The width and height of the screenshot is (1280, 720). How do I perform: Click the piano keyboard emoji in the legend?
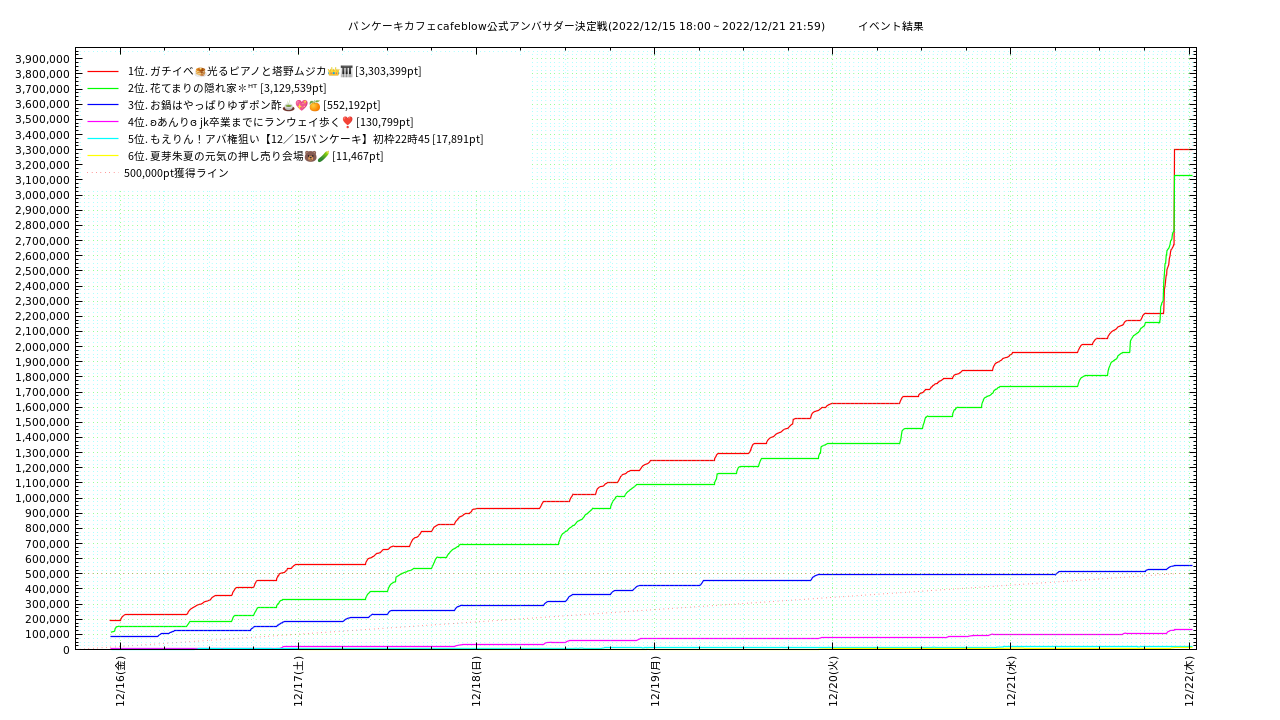(x=346, y=71)
